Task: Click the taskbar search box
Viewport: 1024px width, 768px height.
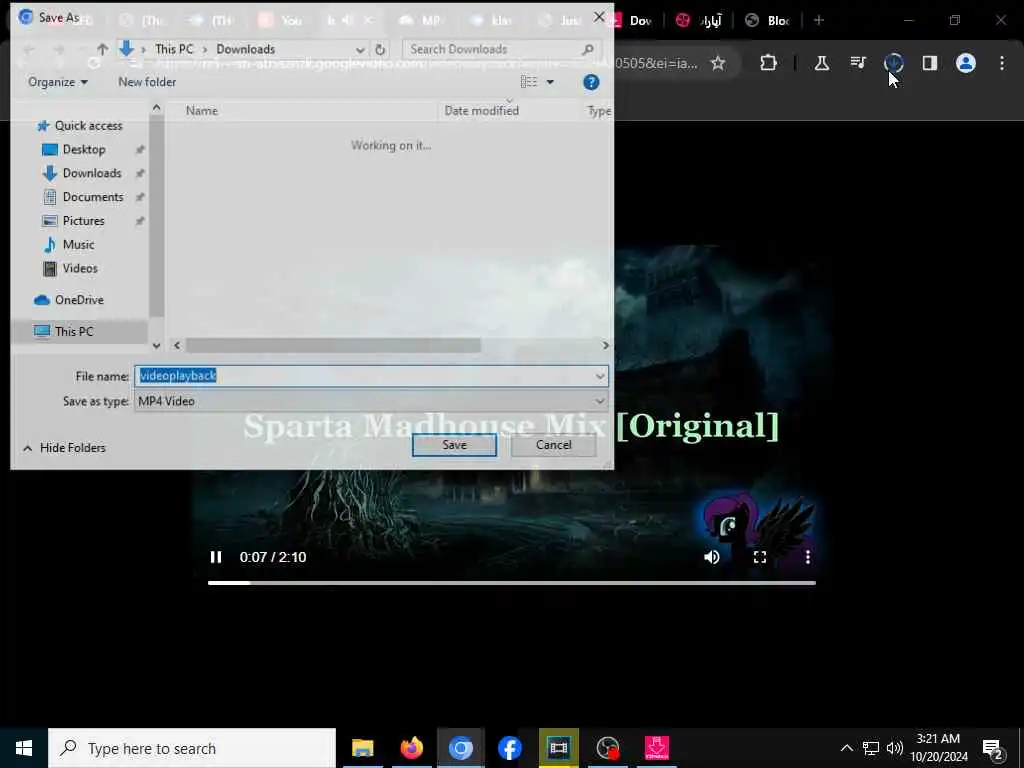Action: tap(192, 748)
